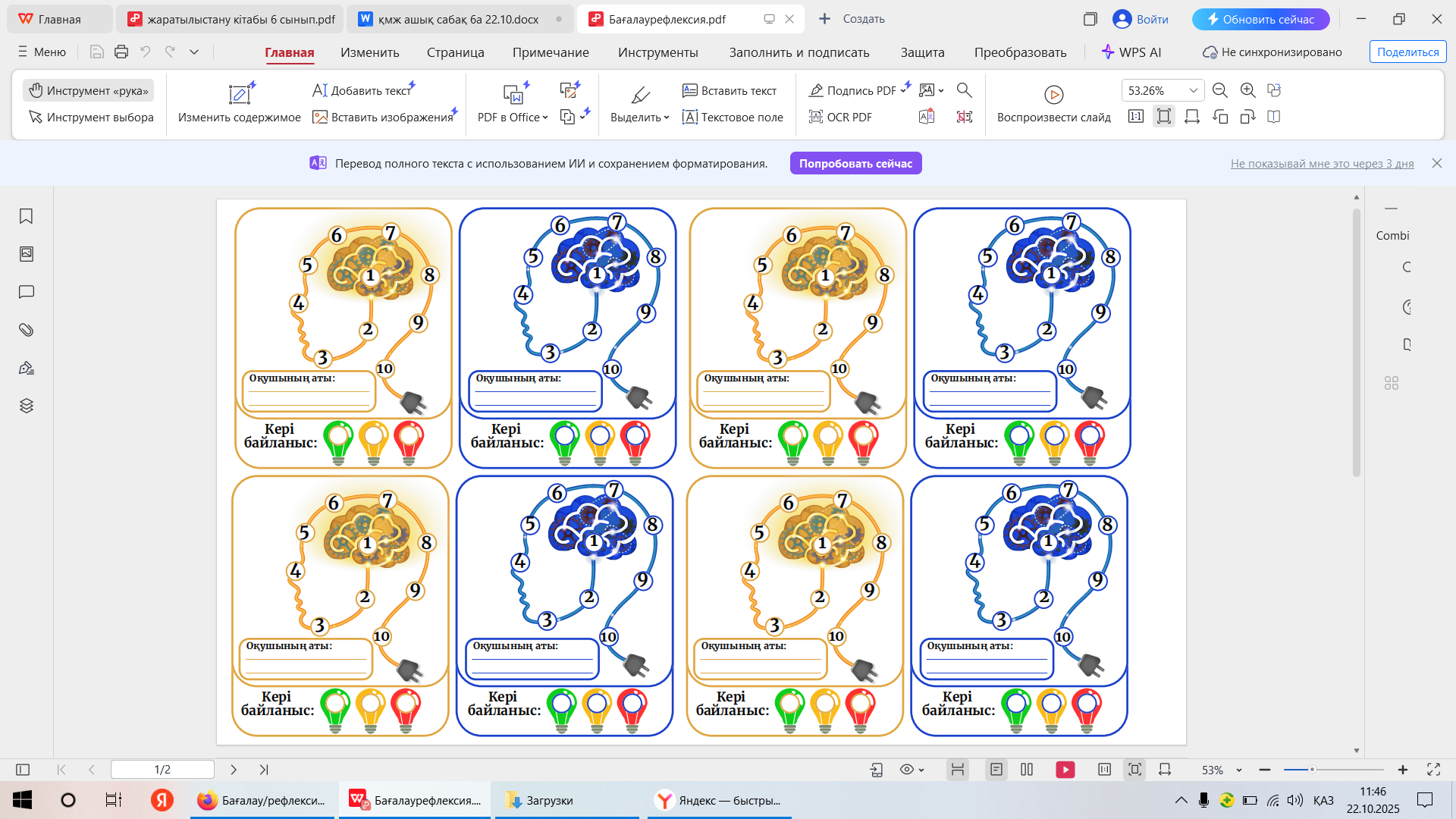Open the comments sidebar panel
Image resolution: width=1456 pixels, height=819 pixels.
point(26,292)
